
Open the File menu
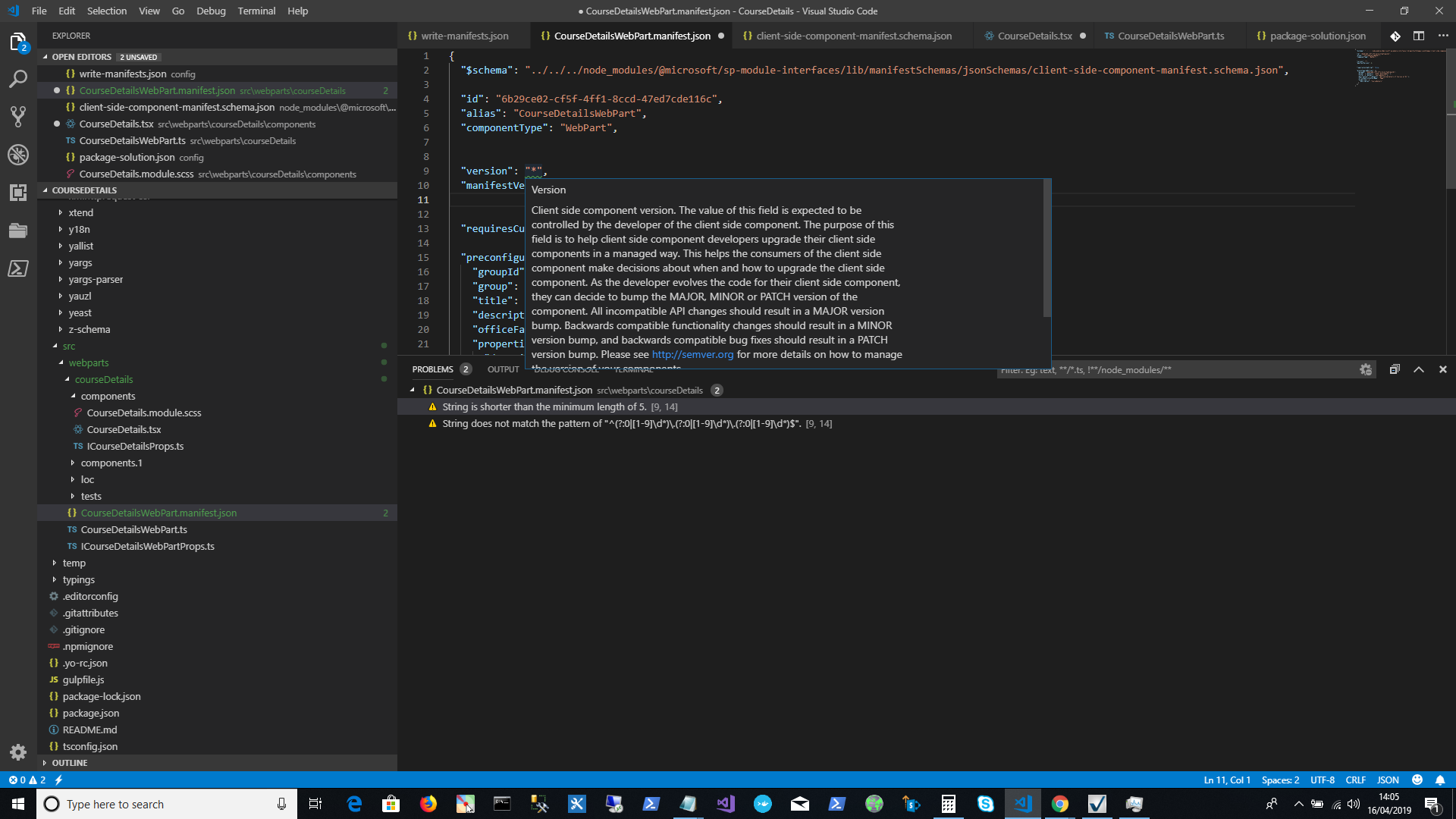click(39, 11)
